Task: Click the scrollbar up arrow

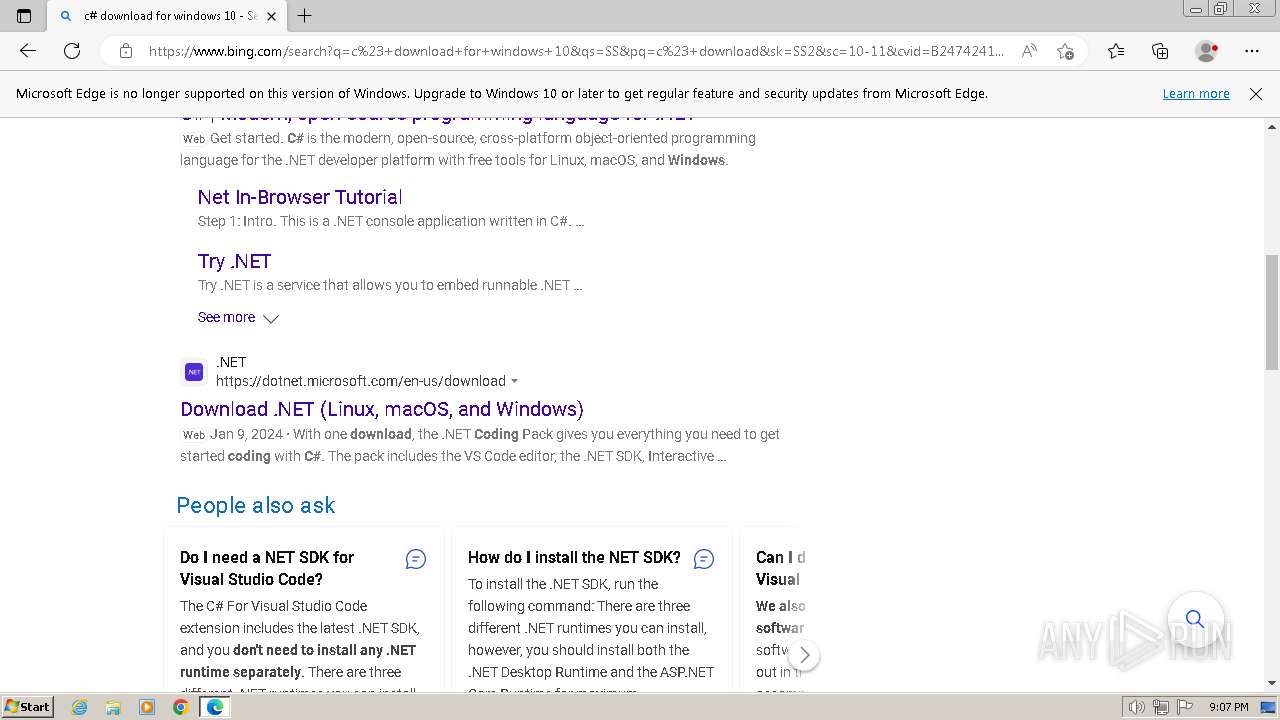Action: [1272, 127]
